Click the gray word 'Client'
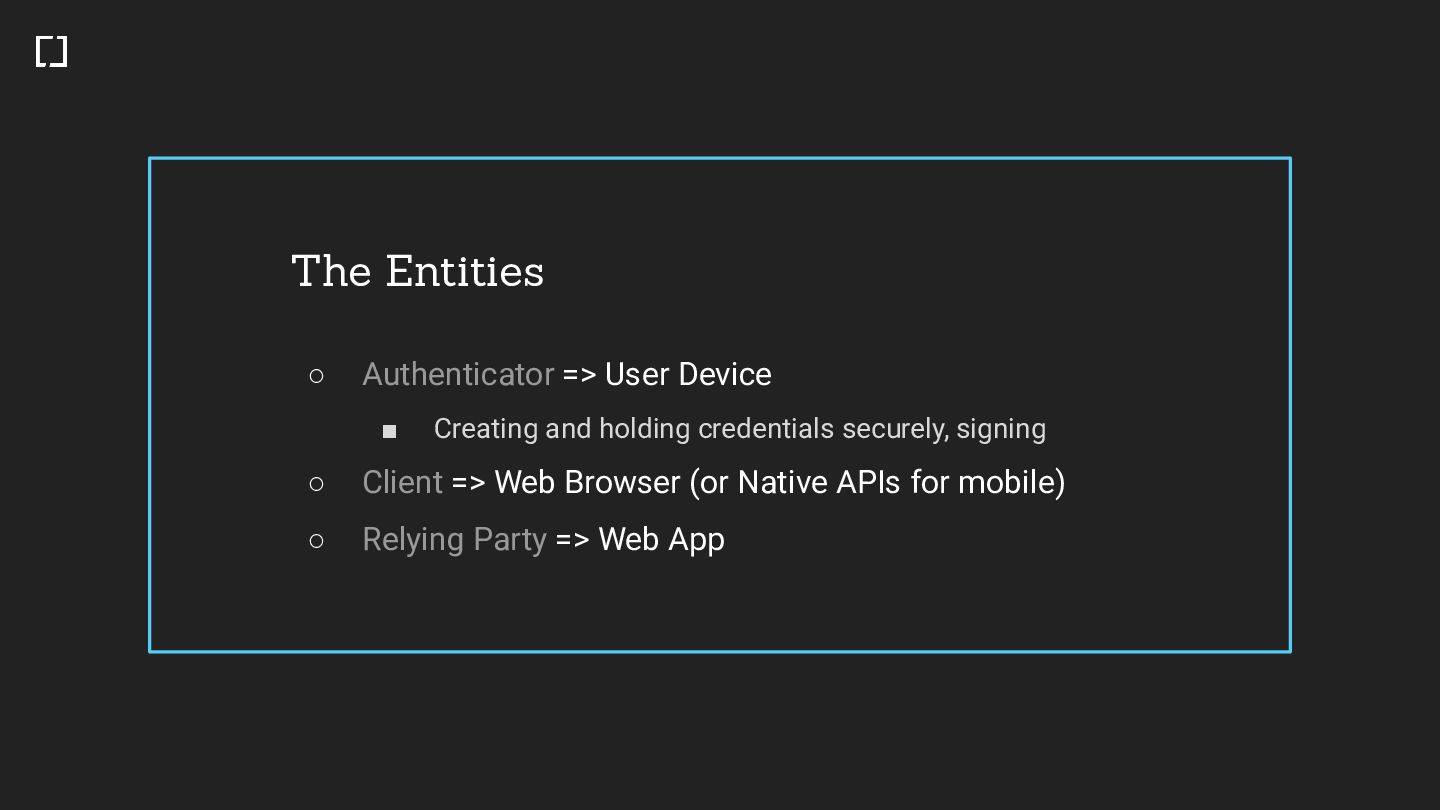The width and height of the screenshot is (1440, 810). point(402,483)
